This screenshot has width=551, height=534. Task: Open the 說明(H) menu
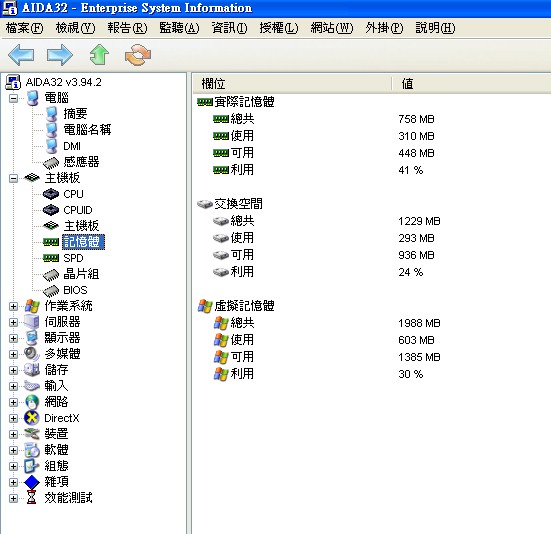coord(435,28)
